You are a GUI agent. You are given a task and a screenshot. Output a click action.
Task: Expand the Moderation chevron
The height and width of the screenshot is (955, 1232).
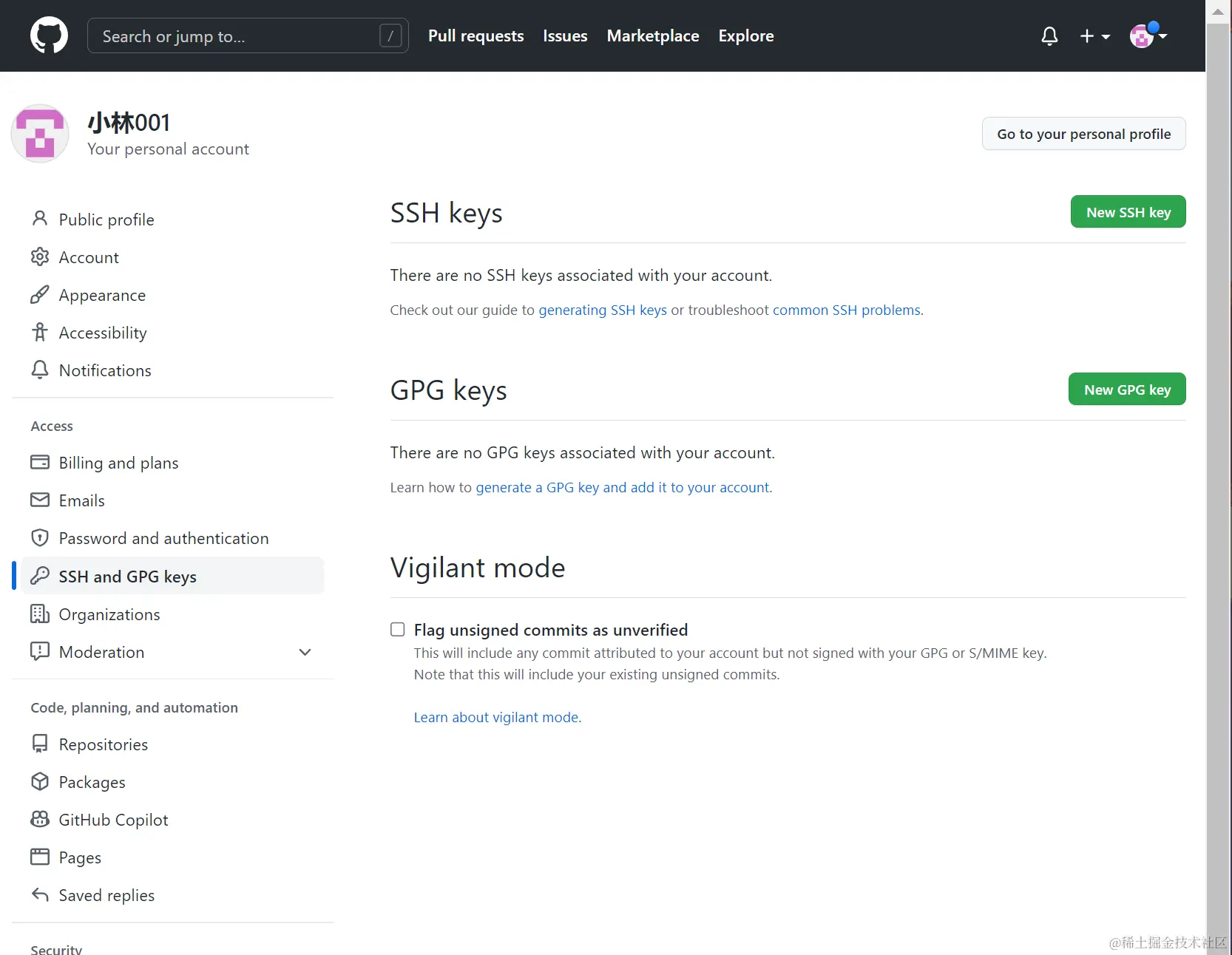pyautogui.click(x=305, y=652)
